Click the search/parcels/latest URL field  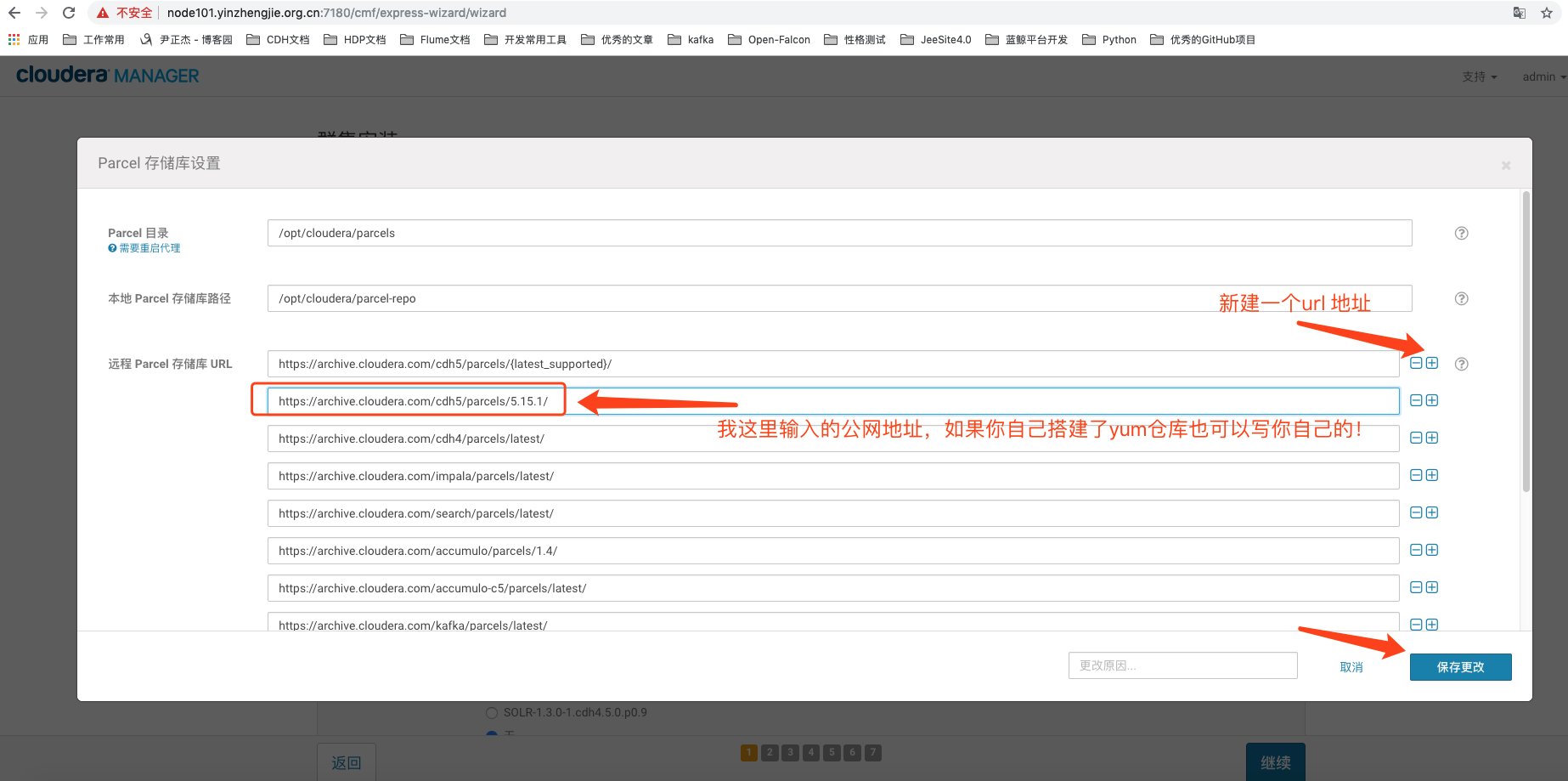pos(833,513)
